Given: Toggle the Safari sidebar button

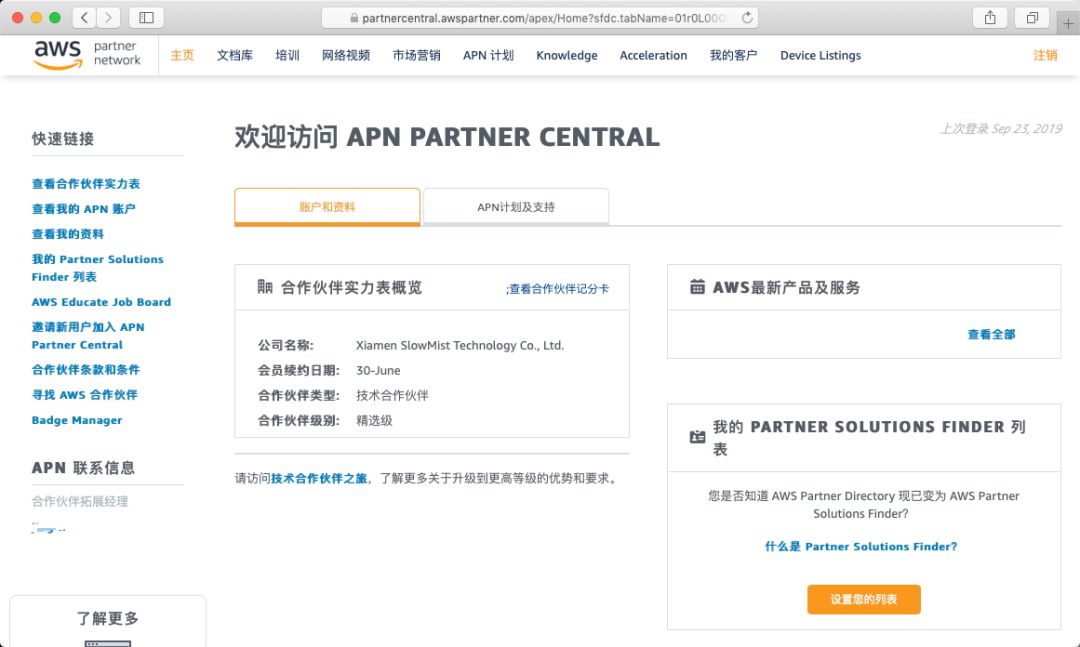Looking at the screenshot, I should 146,18.
